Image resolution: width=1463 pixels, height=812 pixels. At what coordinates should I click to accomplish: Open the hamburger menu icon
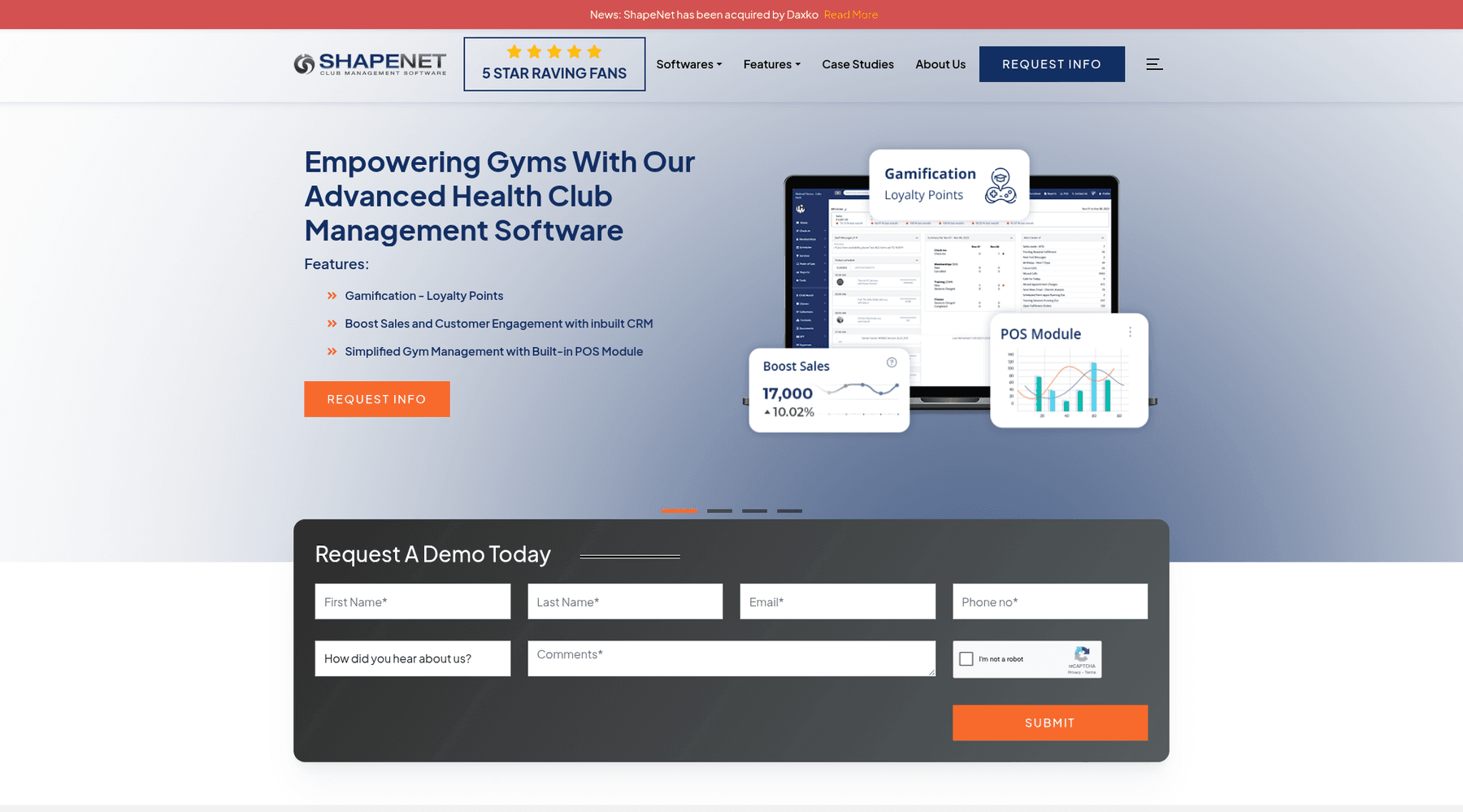click(1154, 64)
